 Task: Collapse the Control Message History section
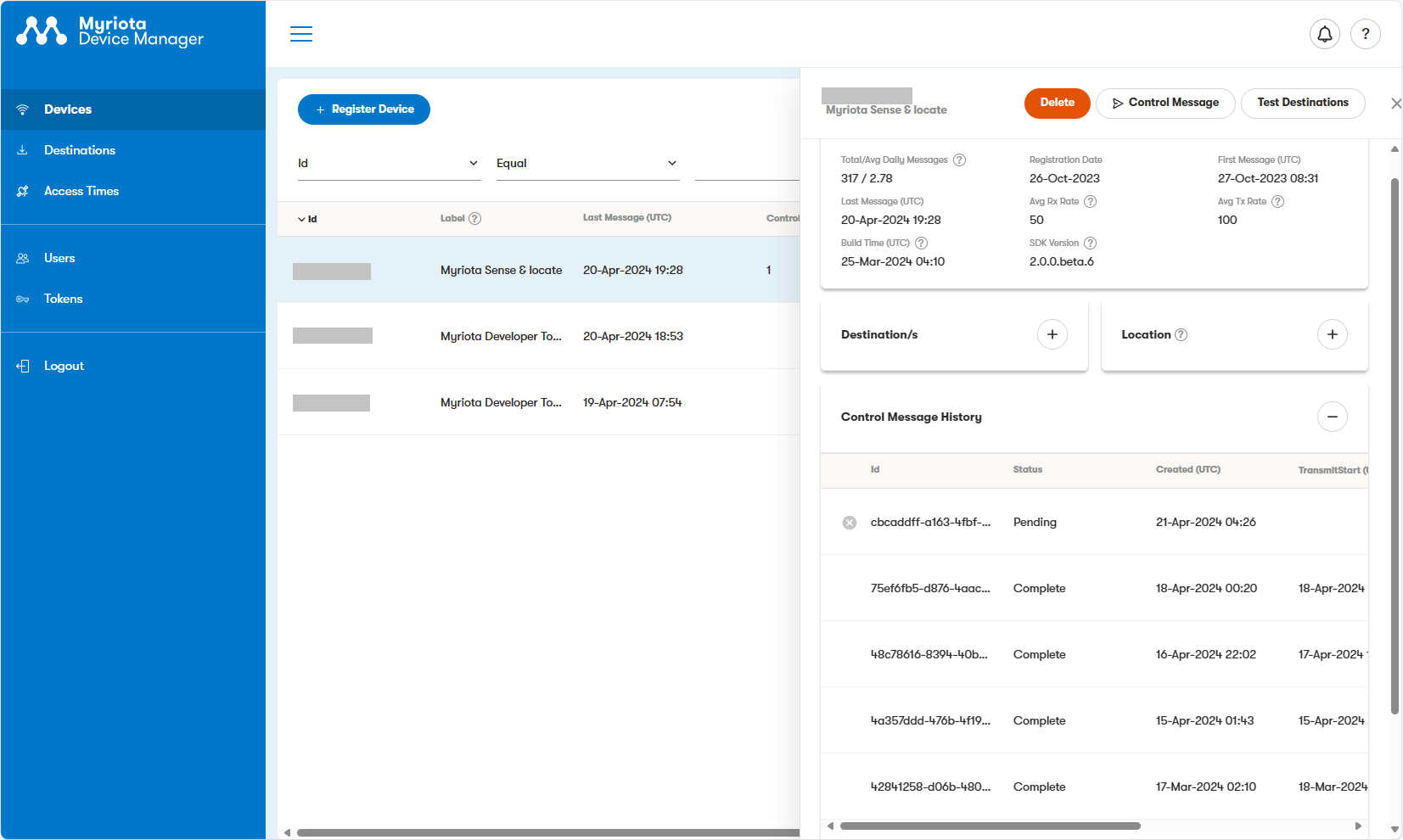tap(1332, 417)
